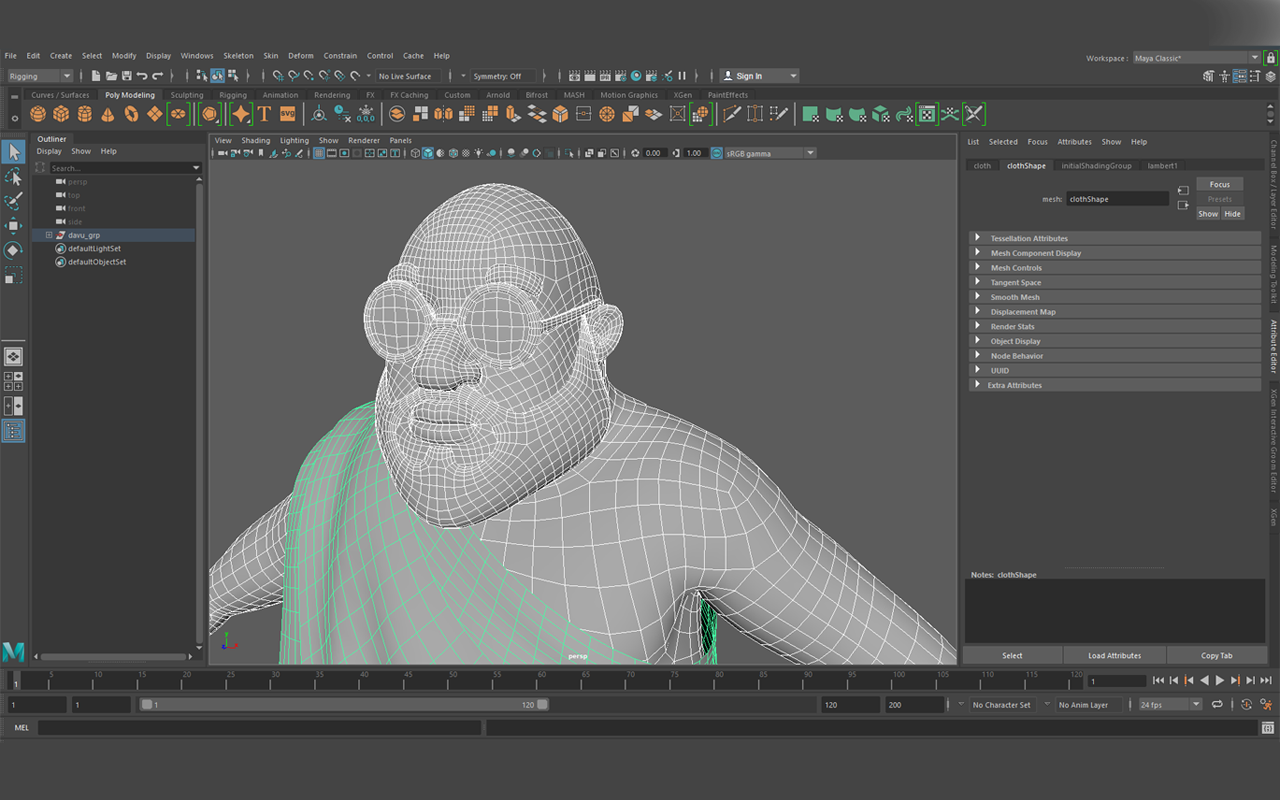Click the save scene icon

pyautogui.click(x=126, y=76)
